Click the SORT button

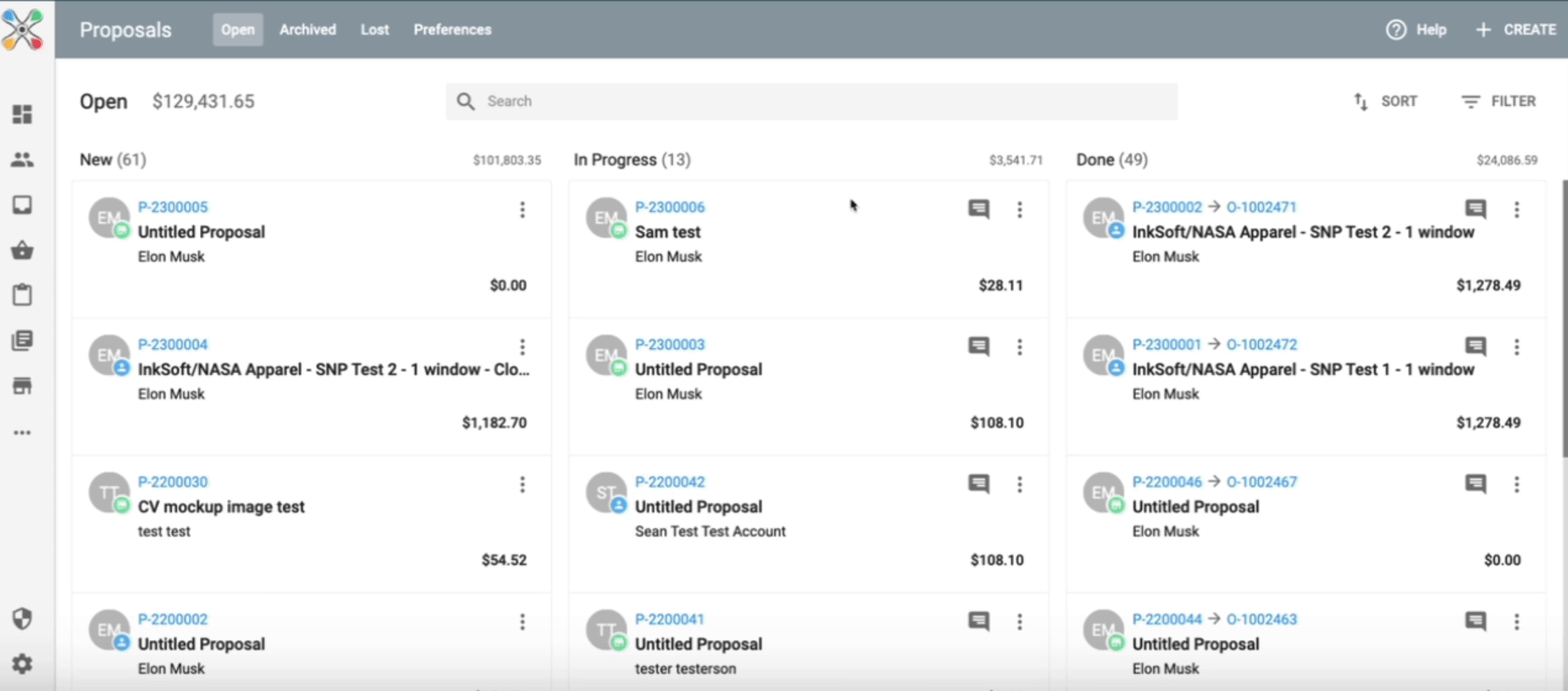click(x=1385, y=101)
